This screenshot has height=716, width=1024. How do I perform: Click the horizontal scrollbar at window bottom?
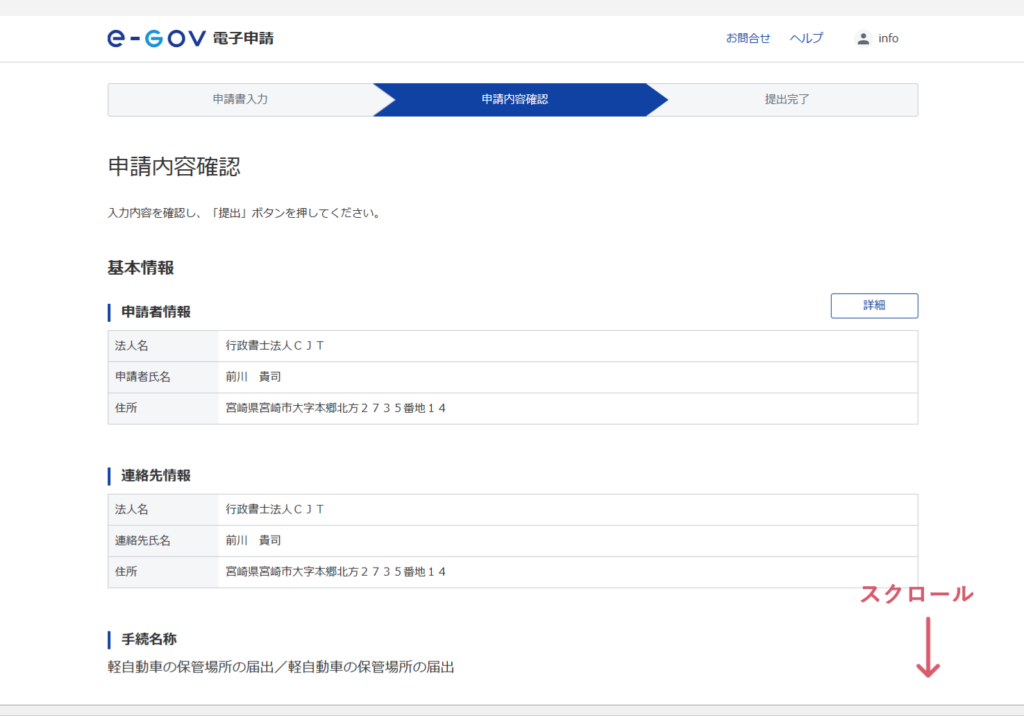512,710
